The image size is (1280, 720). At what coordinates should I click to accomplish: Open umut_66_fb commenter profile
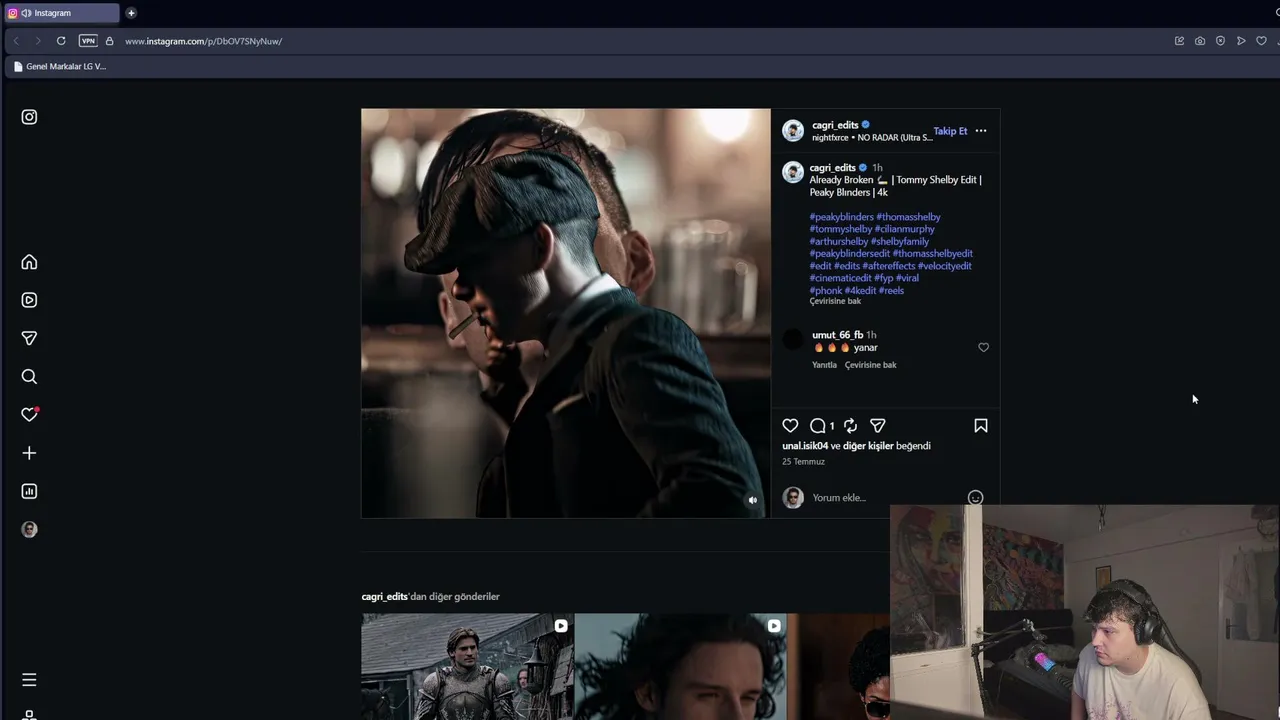coord(838,335)
